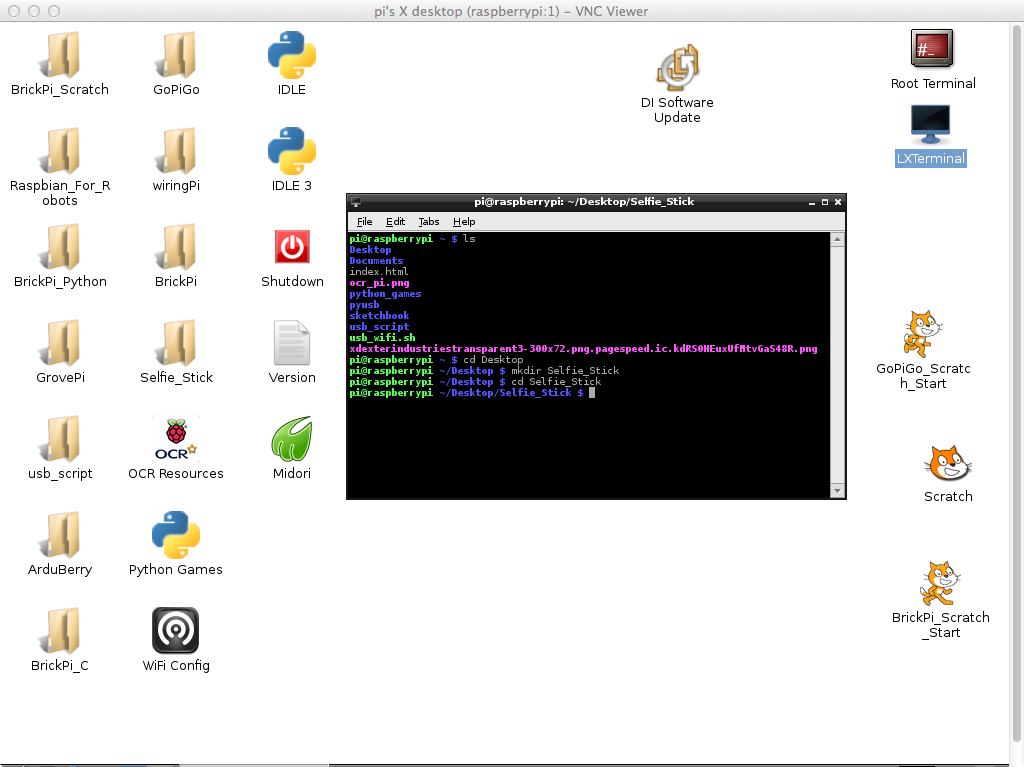Launch the Midori browser
Screen dimensions: 1024x767
(x=292, y=439)
